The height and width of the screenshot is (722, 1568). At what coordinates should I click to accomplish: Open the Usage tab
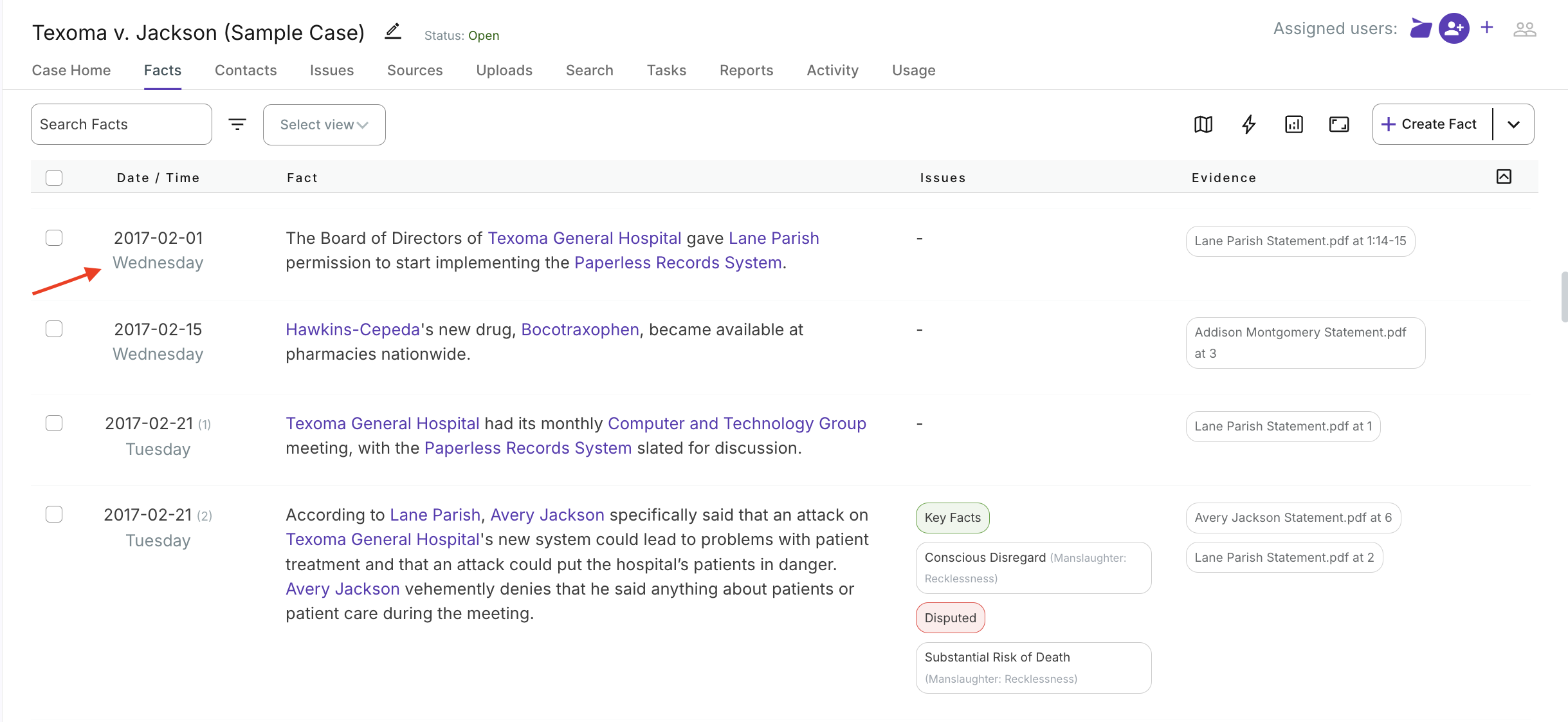click(x=914, y=70)
